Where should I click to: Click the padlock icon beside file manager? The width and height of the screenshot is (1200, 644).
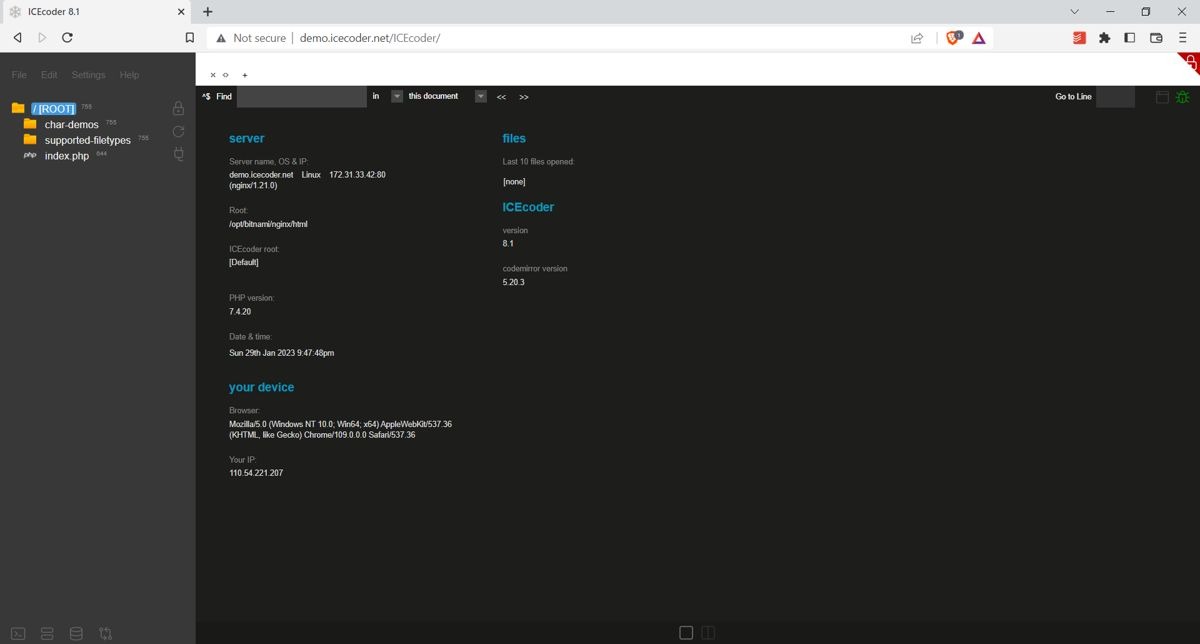[x=178, y=108]
